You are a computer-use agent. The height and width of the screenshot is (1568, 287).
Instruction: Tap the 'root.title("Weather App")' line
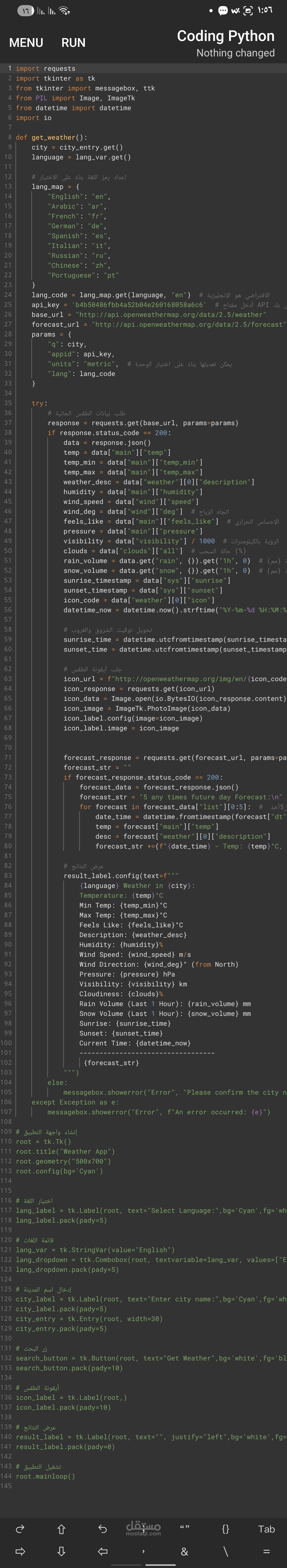coord(65,1152)
